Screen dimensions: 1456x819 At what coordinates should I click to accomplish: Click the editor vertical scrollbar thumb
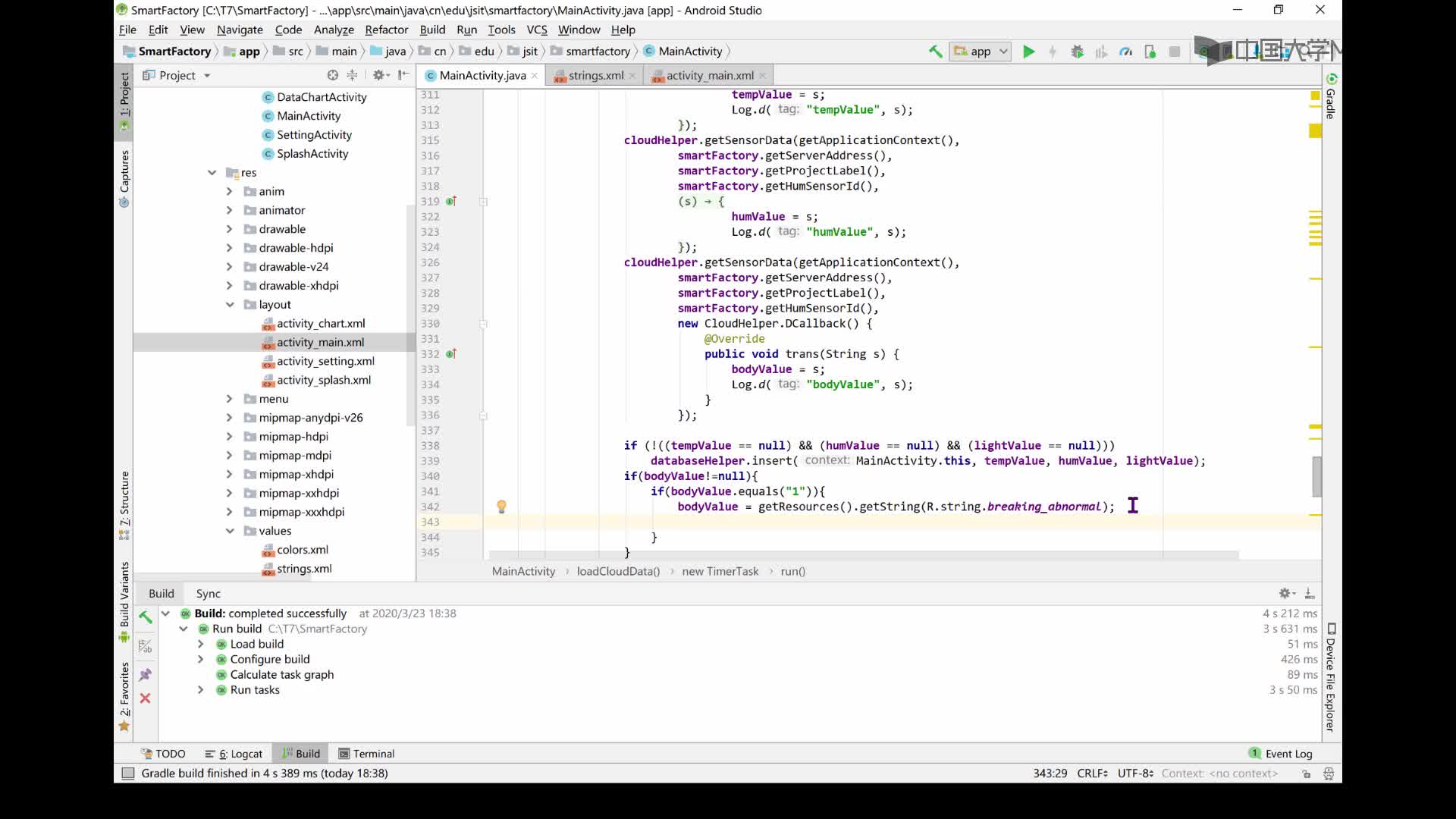click(1316, 477)
